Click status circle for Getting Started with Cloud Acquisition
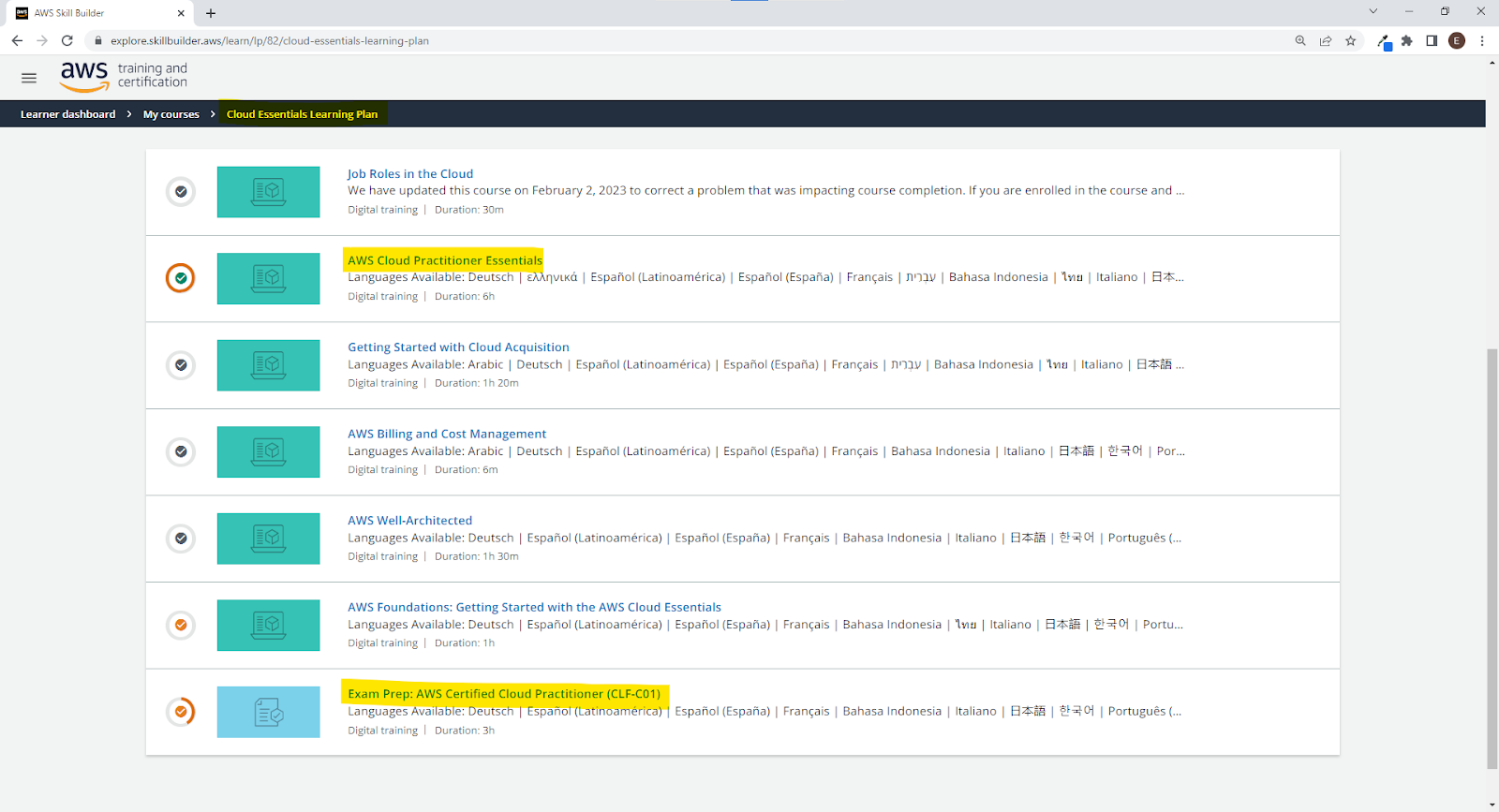This screenshot has width=1499, height=812. 181,365
